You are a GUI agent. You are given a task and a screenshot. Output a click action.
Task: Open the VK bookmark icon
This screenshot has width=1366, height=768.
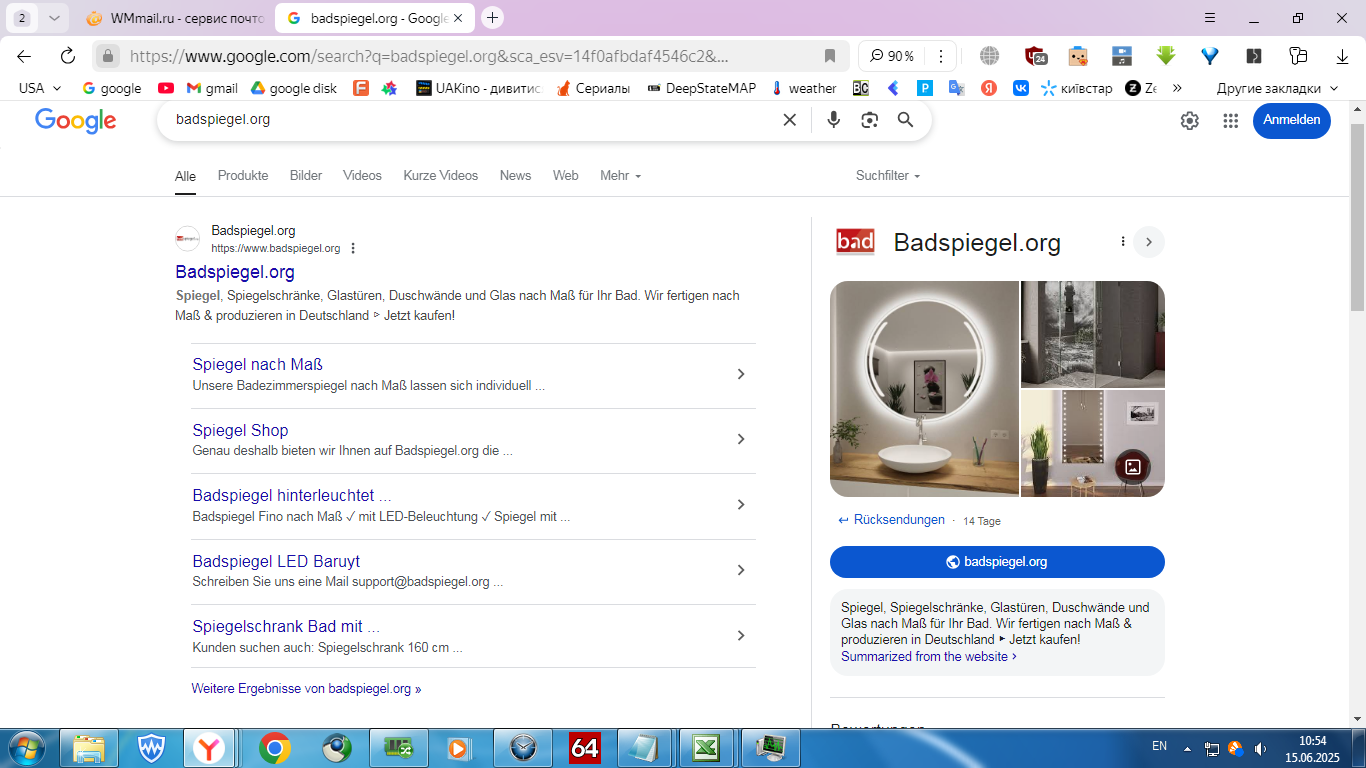click(1021, 88)
